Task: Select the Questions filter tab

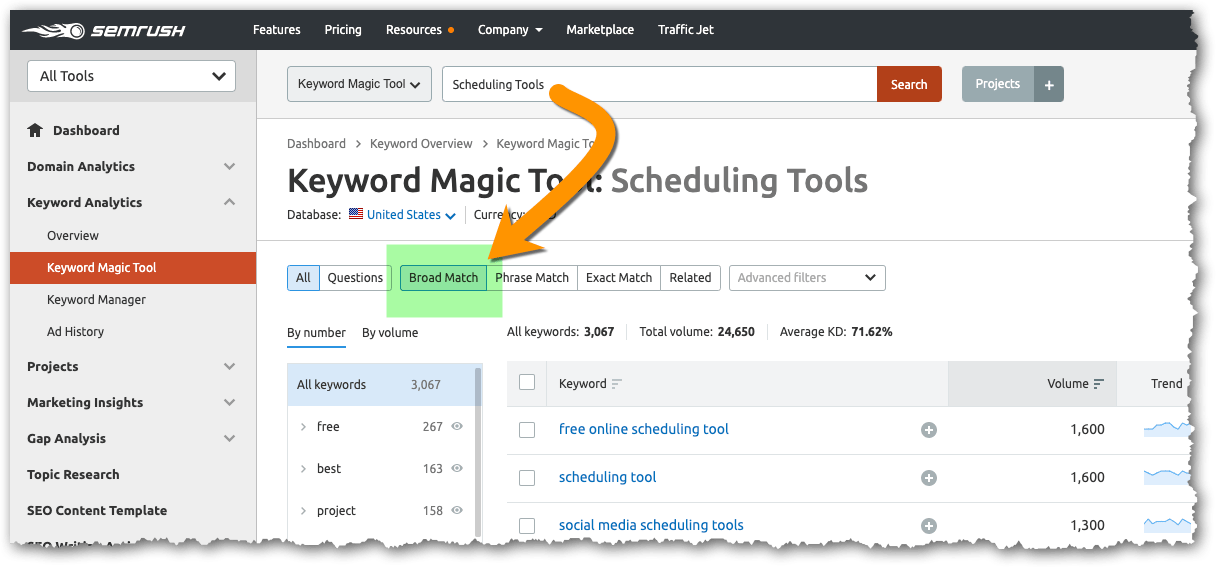Action: [355, 278]
